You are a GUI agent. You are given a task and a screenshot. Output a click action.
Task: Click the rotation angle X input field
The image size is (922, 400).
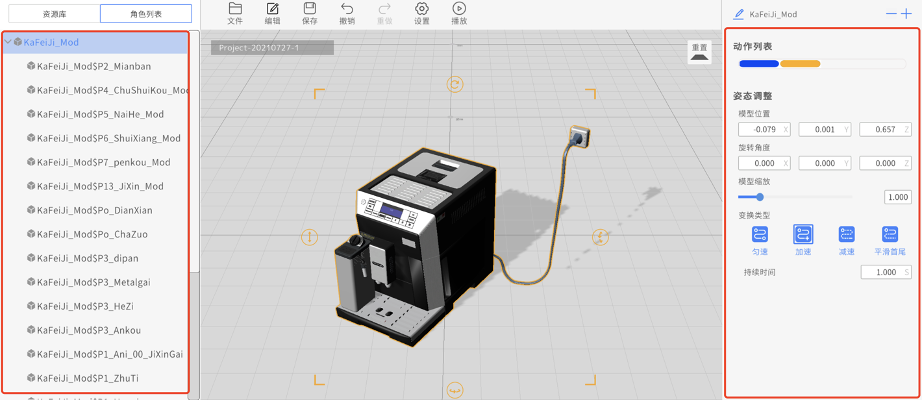765,163
